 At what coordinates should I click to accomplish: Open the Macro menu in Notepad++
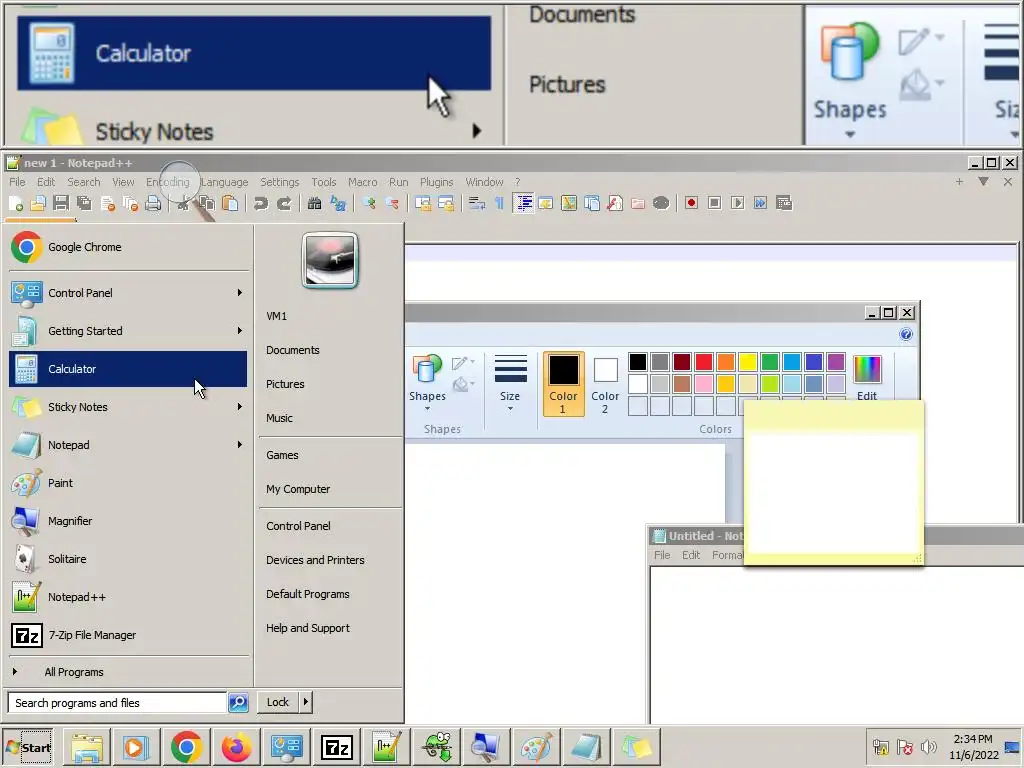(x=362, y=182)
